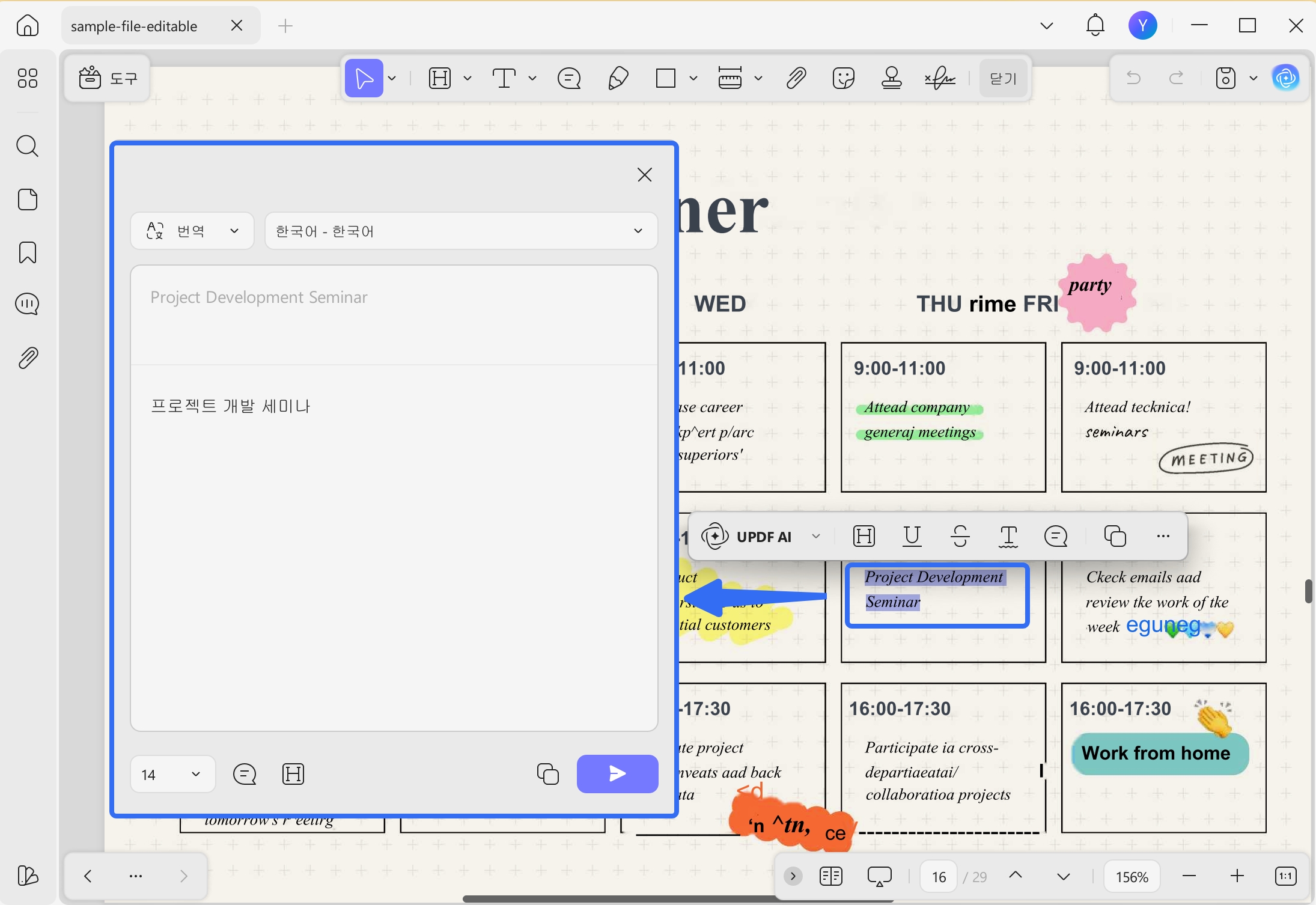Open the 번역 mode dropdown

[x=192, y=231]
